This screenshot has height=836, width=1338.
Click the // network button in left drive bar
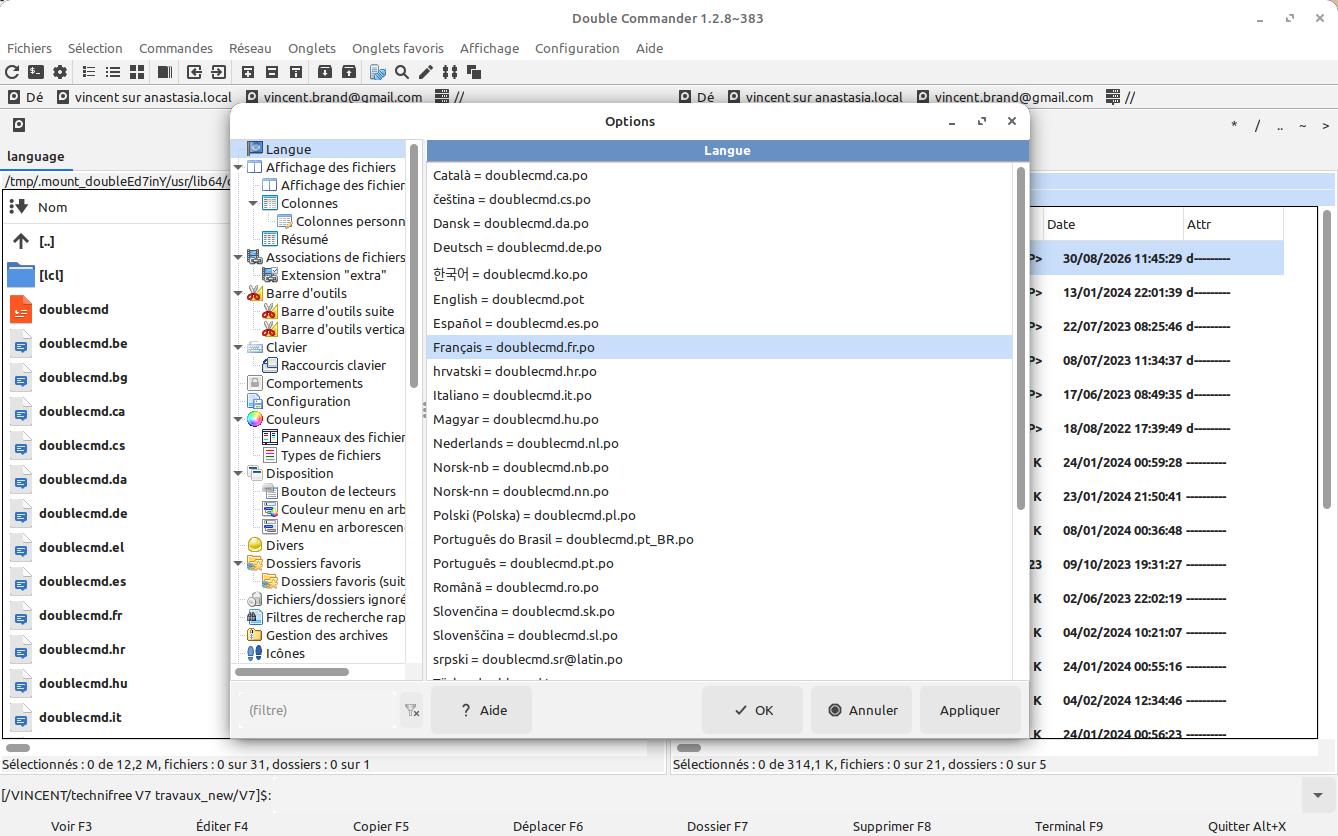point(449,97)
